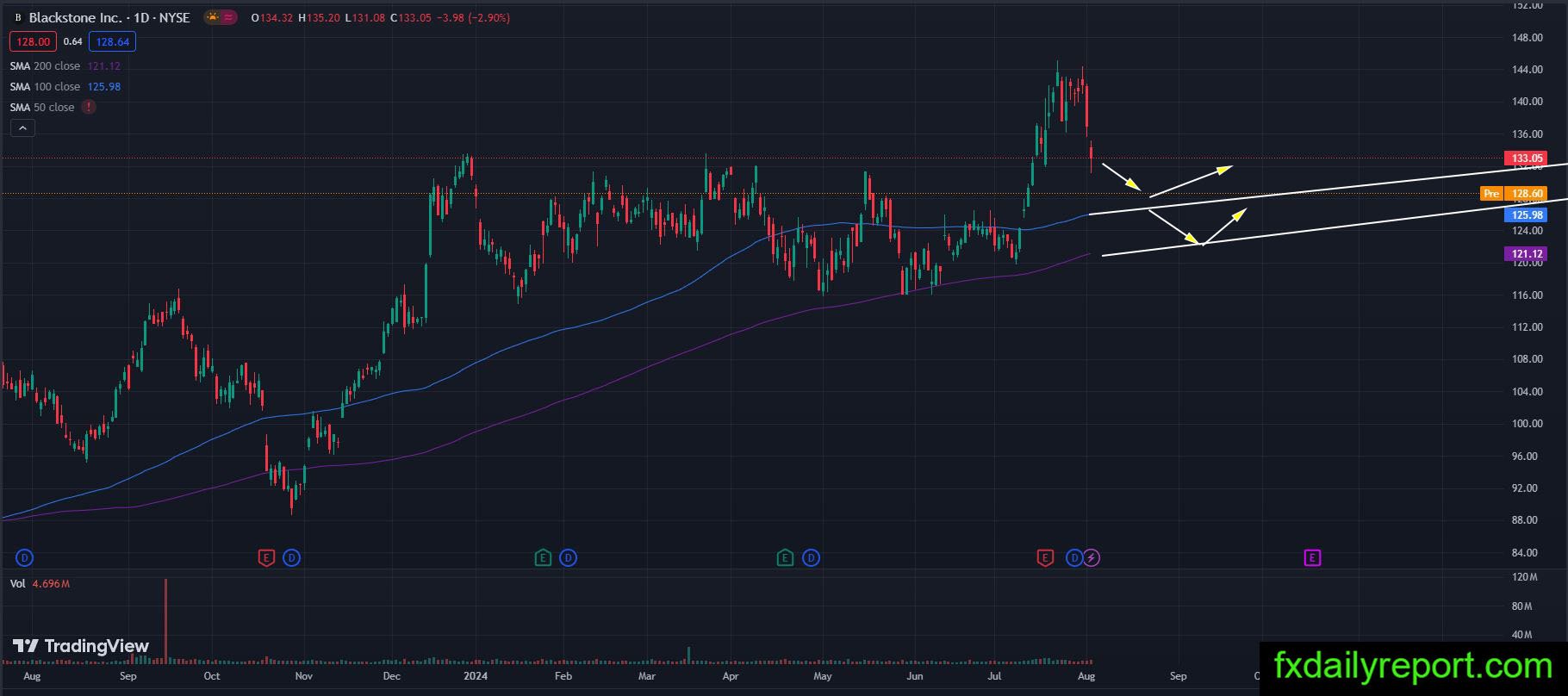Screen dimensions: 1568x696
Task: Click the red error icon beside SMA 50
Action: coord(89,107)
